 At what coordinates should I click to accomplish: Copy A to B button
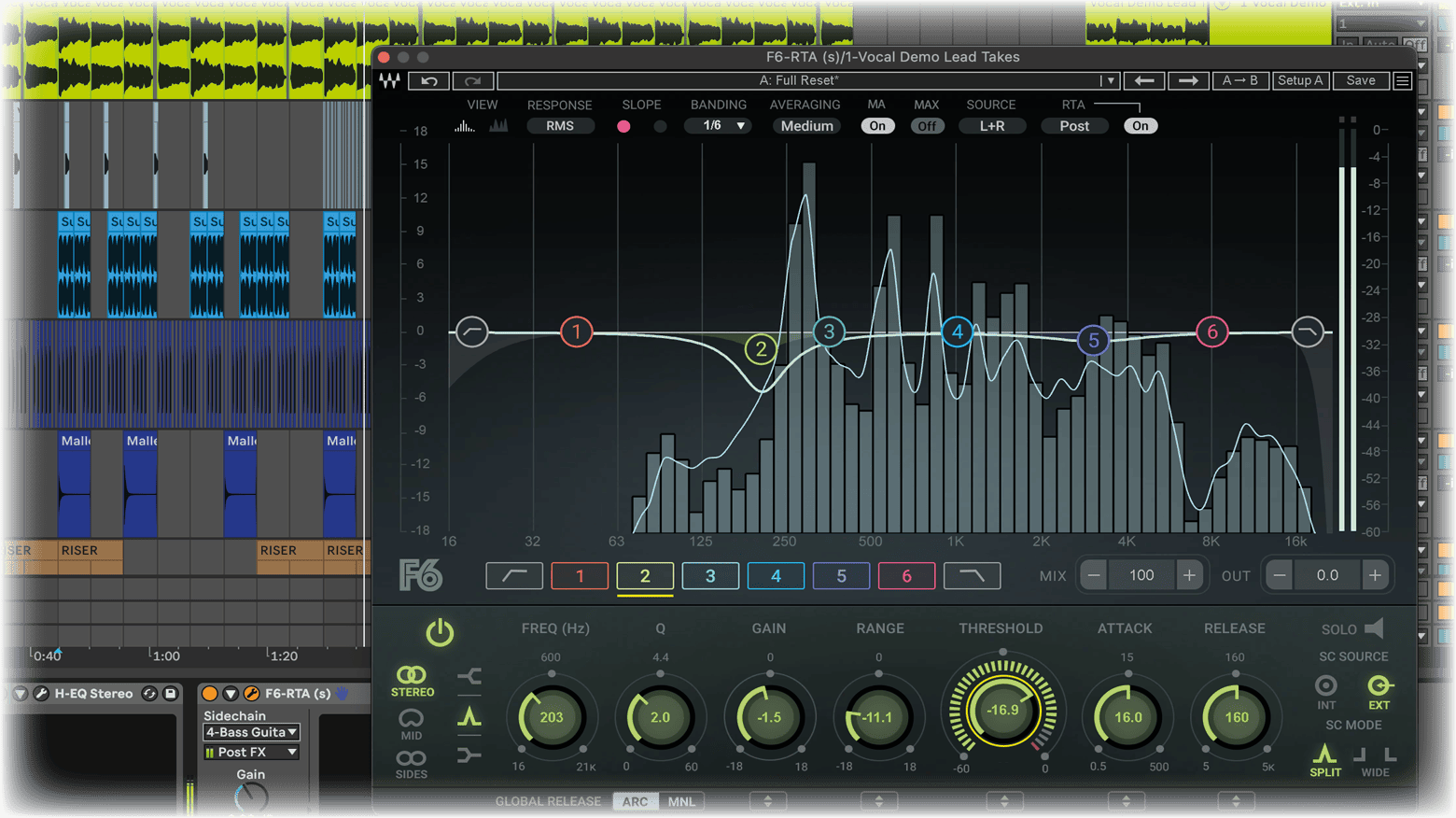1240,81
